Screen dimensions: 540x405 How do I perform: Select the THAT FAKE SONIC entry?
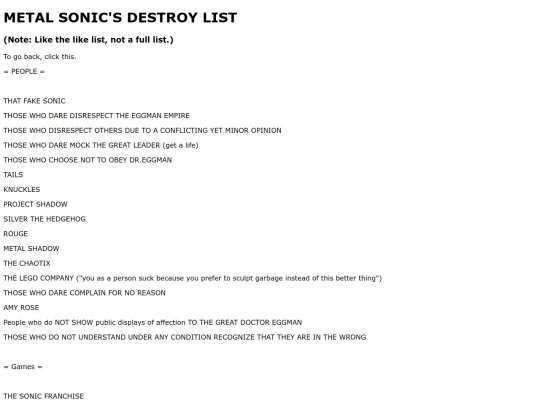coord(34,101)
